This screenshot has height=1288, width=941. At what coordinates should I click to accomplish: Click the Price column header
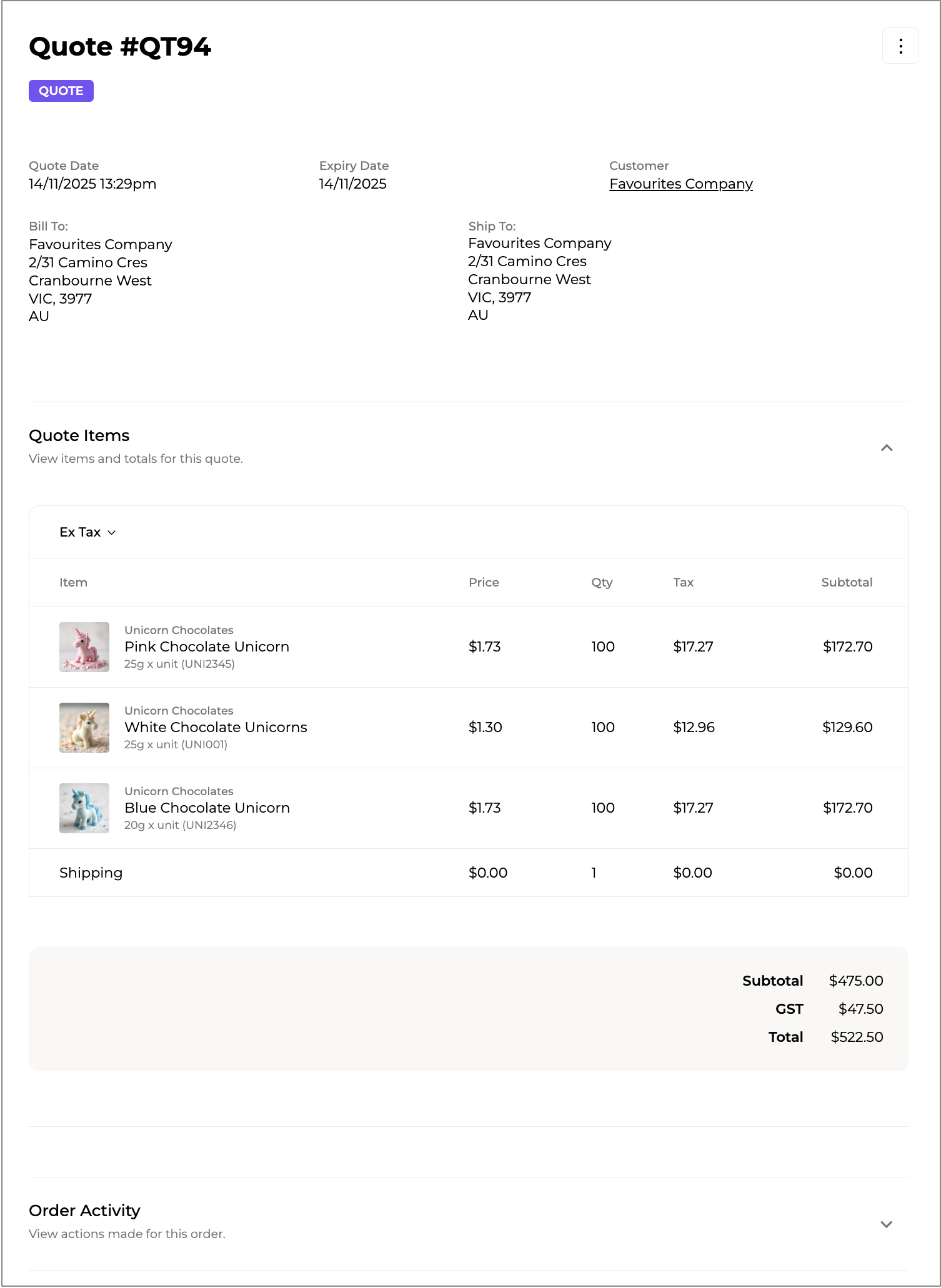tap(484, 582)
